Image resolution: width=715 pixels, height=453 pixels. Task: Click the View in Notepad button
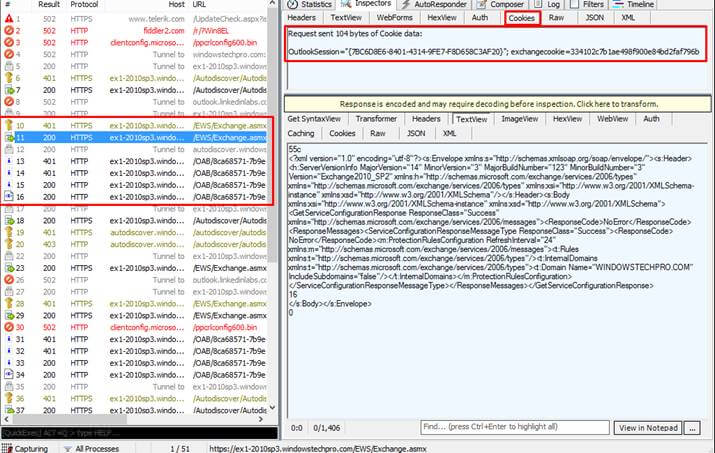(x=648, y=428)
